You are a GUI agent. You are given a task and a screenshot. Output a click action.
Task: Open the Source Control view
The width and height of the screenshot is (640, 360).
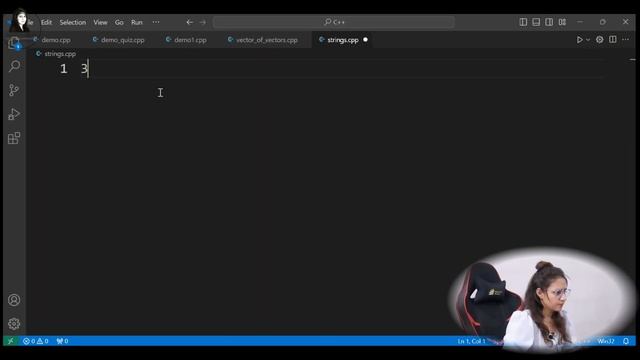point(14,90)
